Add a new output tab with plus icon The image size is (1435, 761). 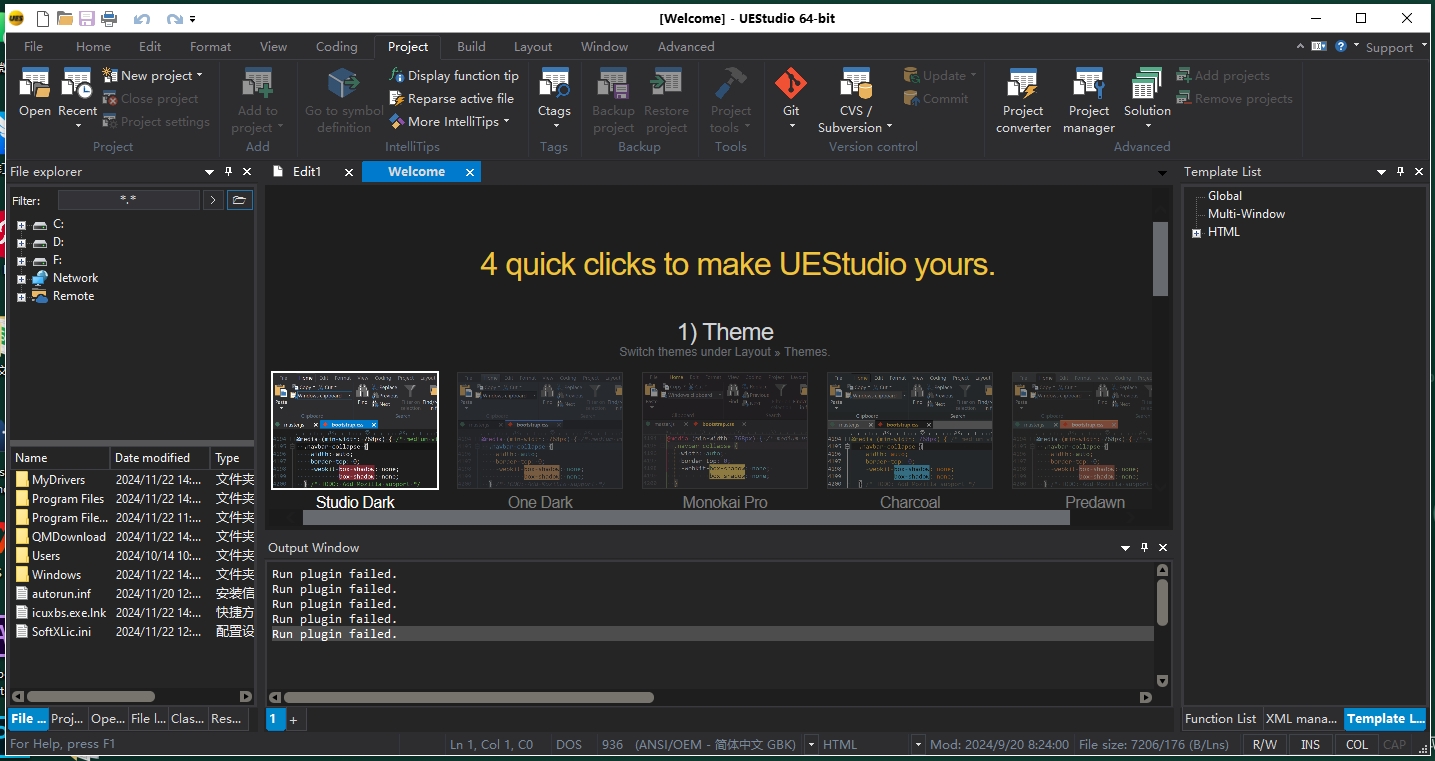[x=293, y=719]
